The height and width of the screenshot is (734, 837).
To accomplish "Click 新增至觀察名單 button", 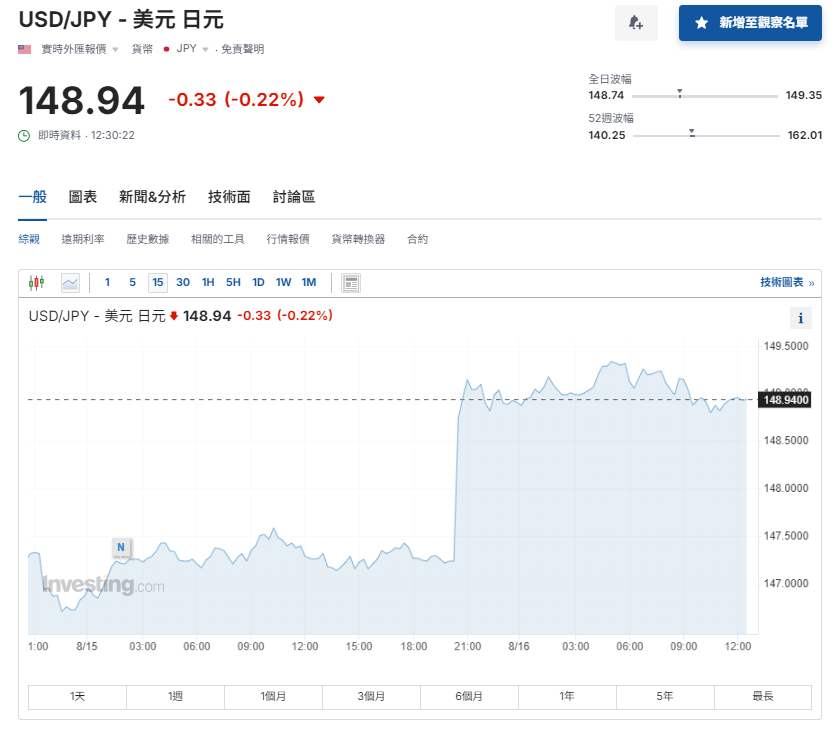I will [750, 22].
